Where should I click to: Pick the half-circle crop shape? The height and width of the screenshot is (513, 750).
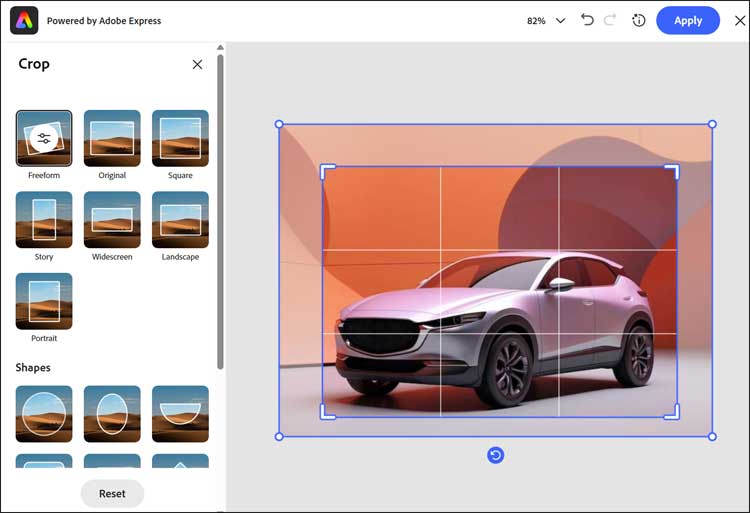click(x=180, y=414)
